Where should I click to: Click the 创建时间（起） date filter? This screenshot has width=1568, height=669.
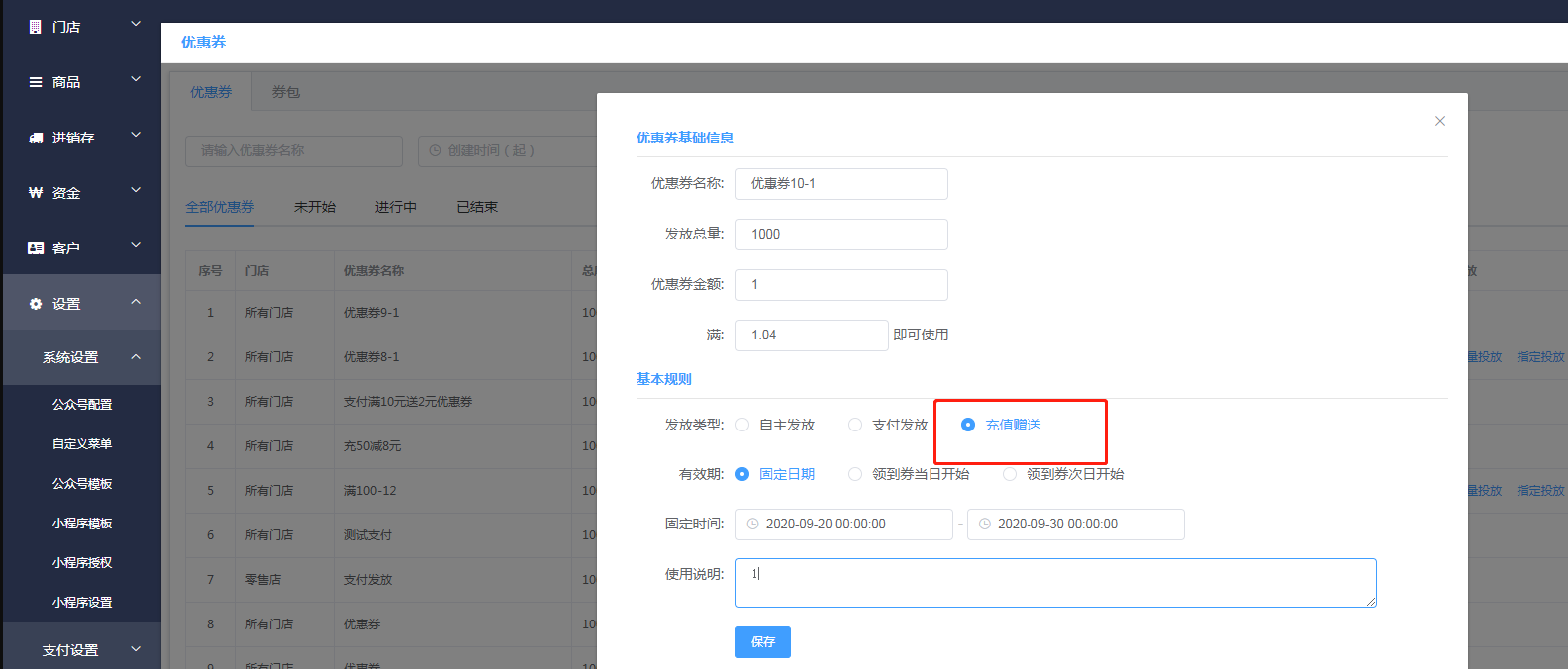[x=507, y=151]
